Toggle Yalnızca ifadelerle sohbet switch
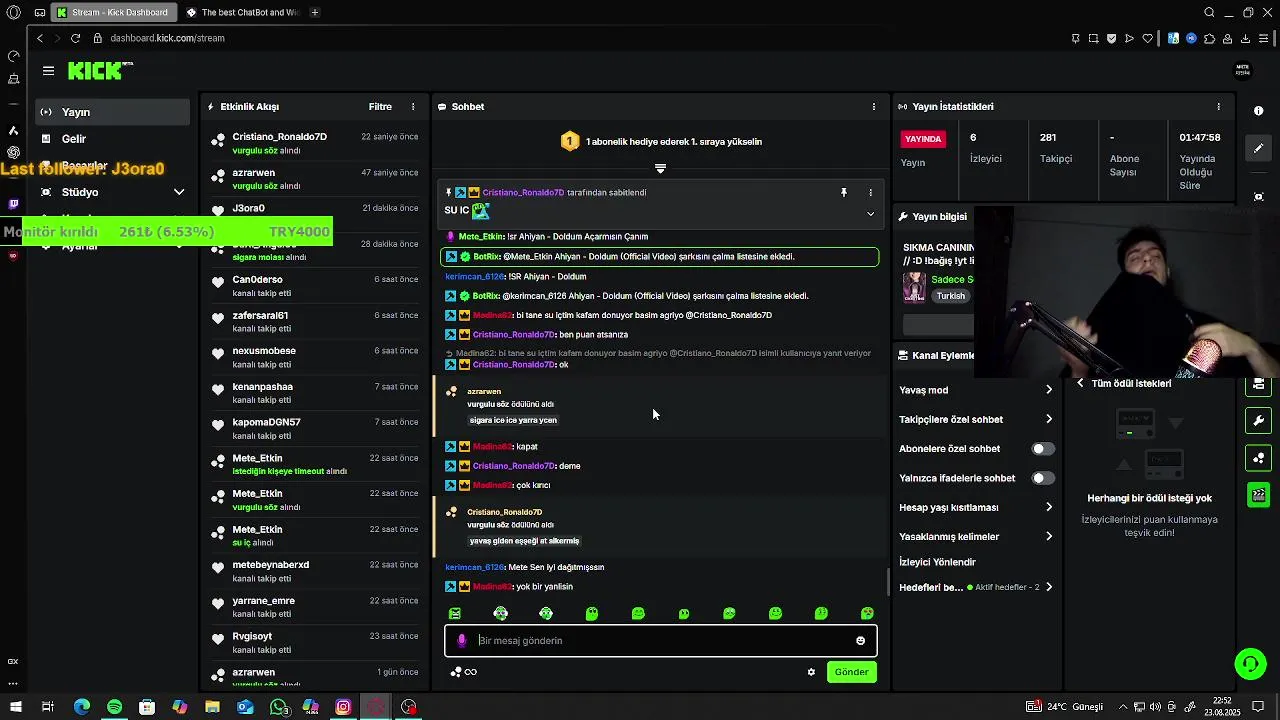 (x=1043, y=478)
